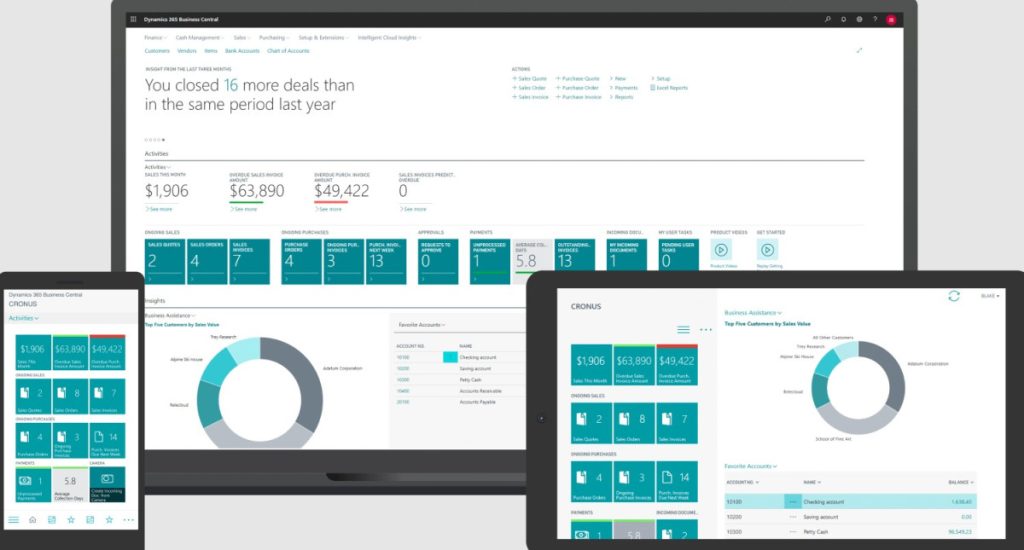Click the help question mark icon

875,19
